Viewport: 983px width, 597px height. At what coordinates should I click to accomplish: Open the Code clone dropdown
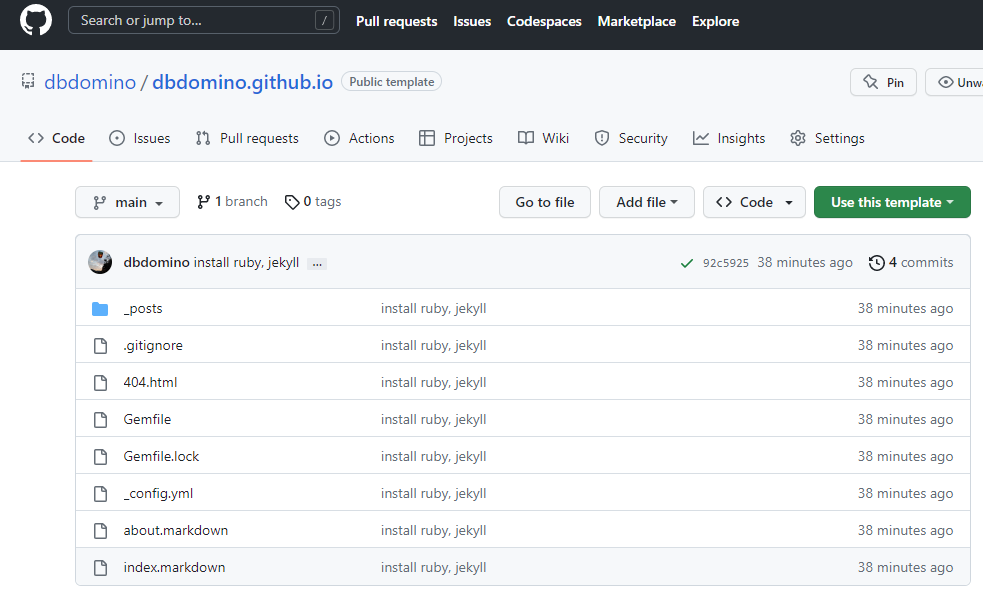754,202
